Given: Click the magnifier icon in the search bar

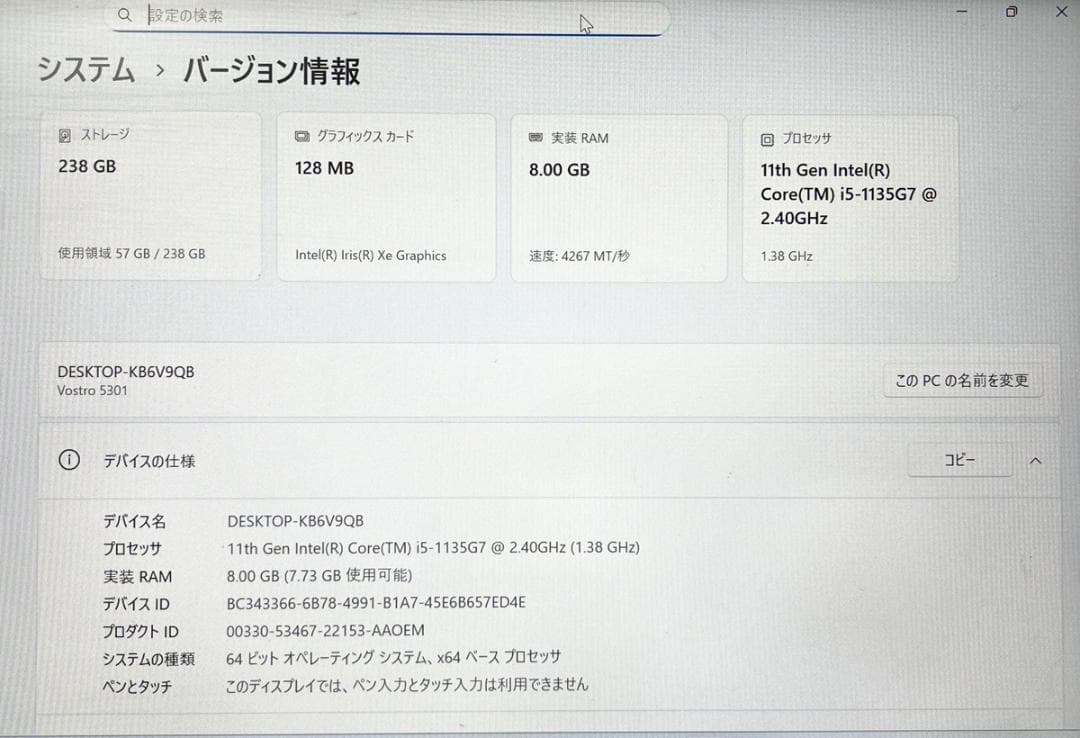Looking at the screenshot, I should click(124, 15).
